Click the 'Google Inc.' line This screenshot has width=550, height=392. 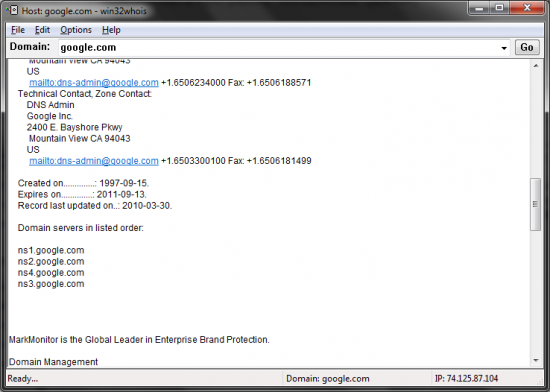click(x=50, y=116)
